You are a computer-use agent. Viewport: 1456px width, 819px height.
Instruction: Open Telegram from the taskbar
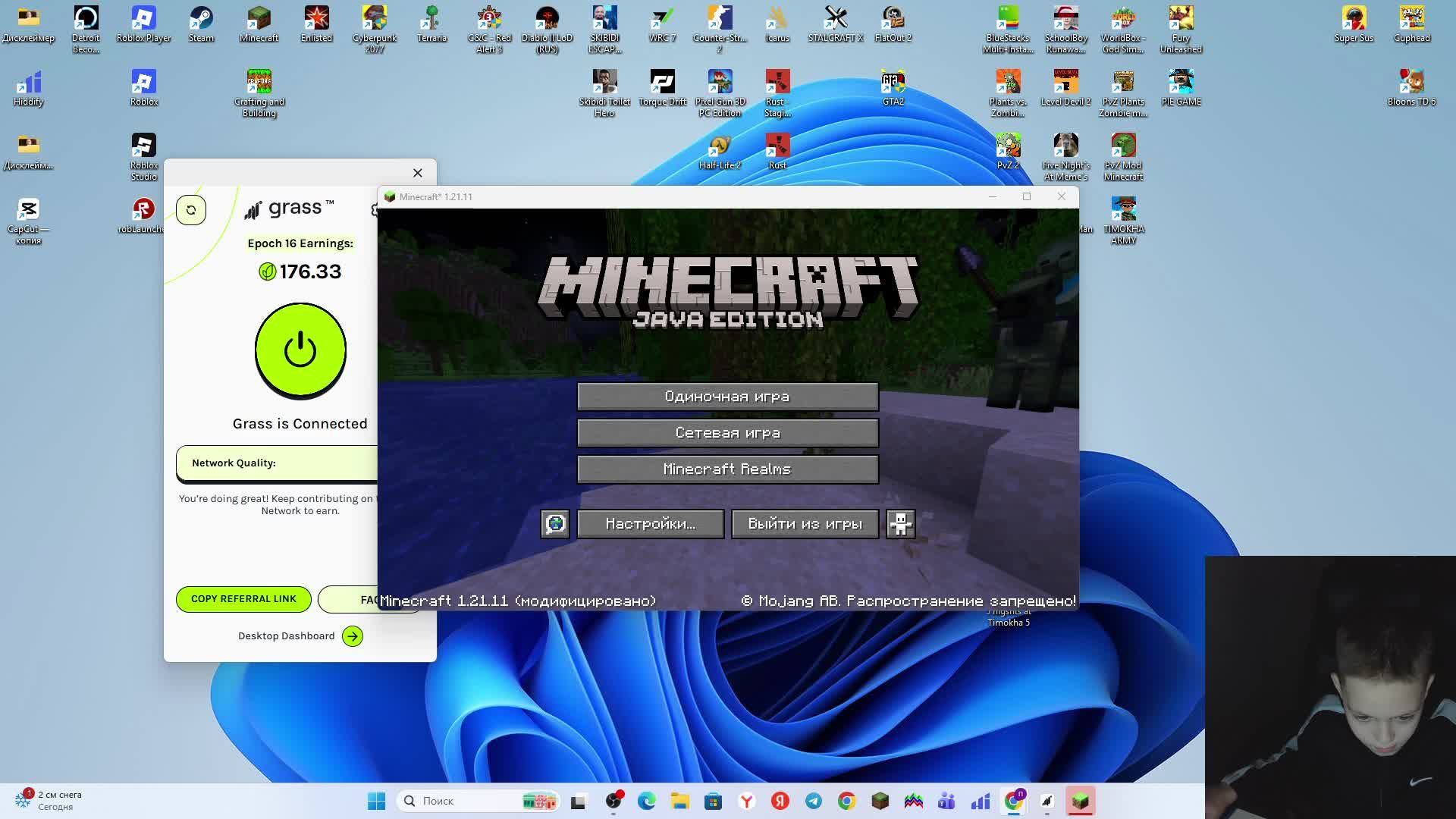(813, 801)
